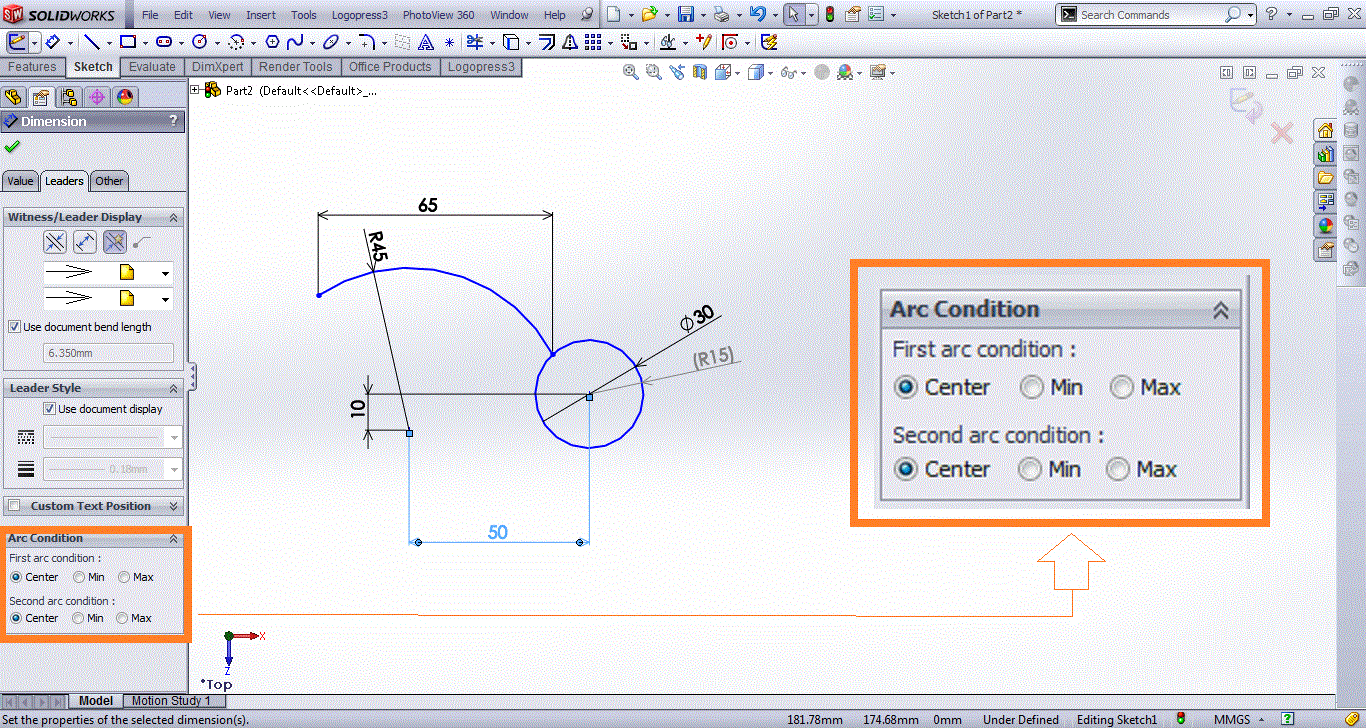Viewport: 1366px width, 728px height.
Task: Uncheck Use document bend length
Action: (14, 327)
